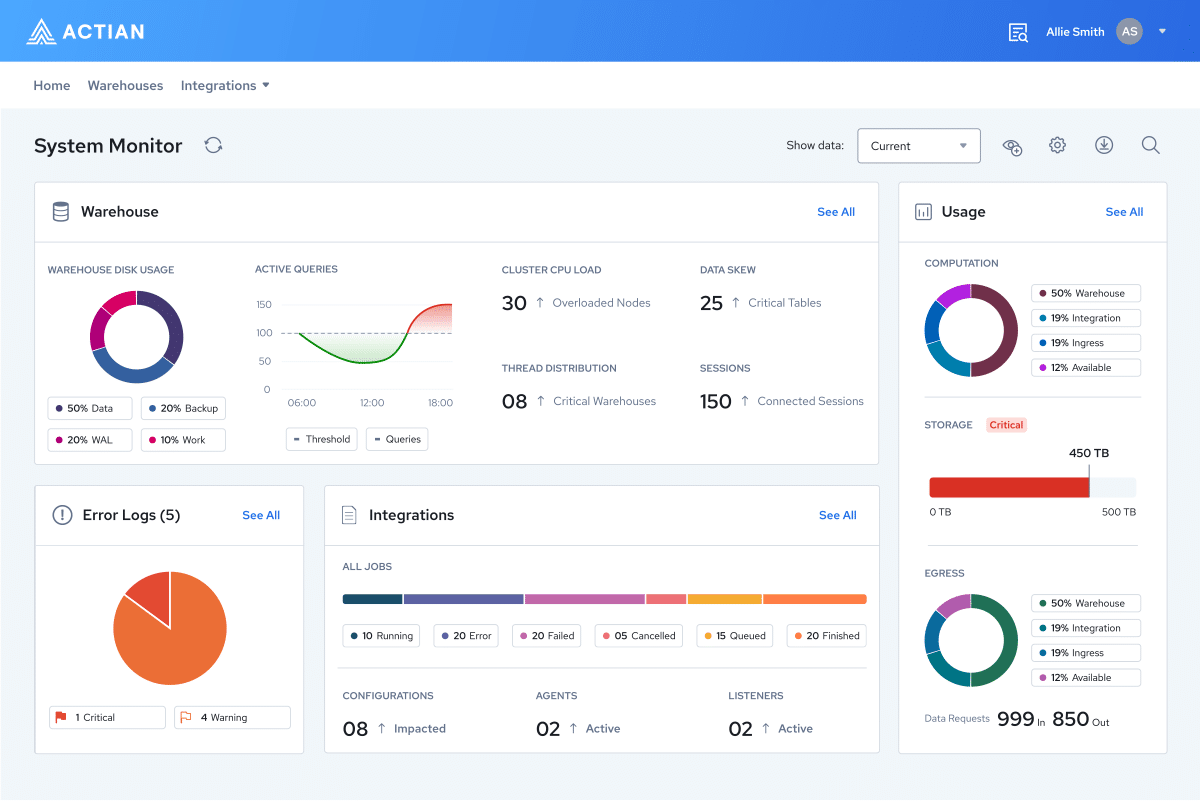Open the settings gear in the toolbar
This screenshot has width=1200, height=801.
click(x=1057, y=145)
